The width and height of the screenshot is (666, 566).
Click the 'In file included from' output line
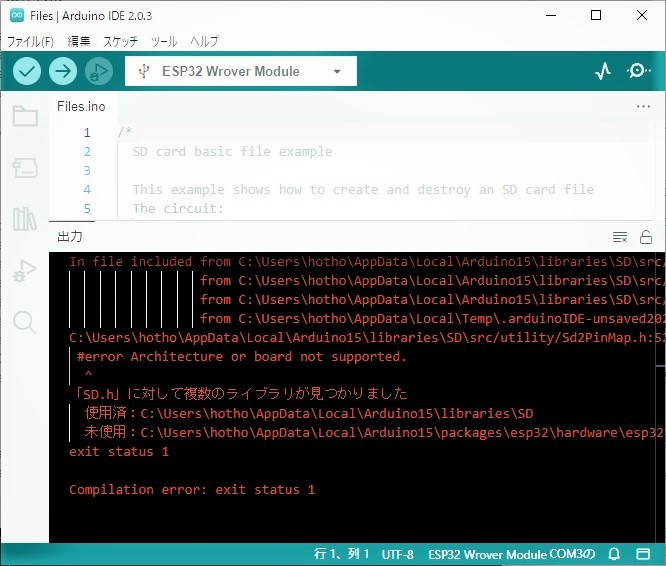coord(366,262)
